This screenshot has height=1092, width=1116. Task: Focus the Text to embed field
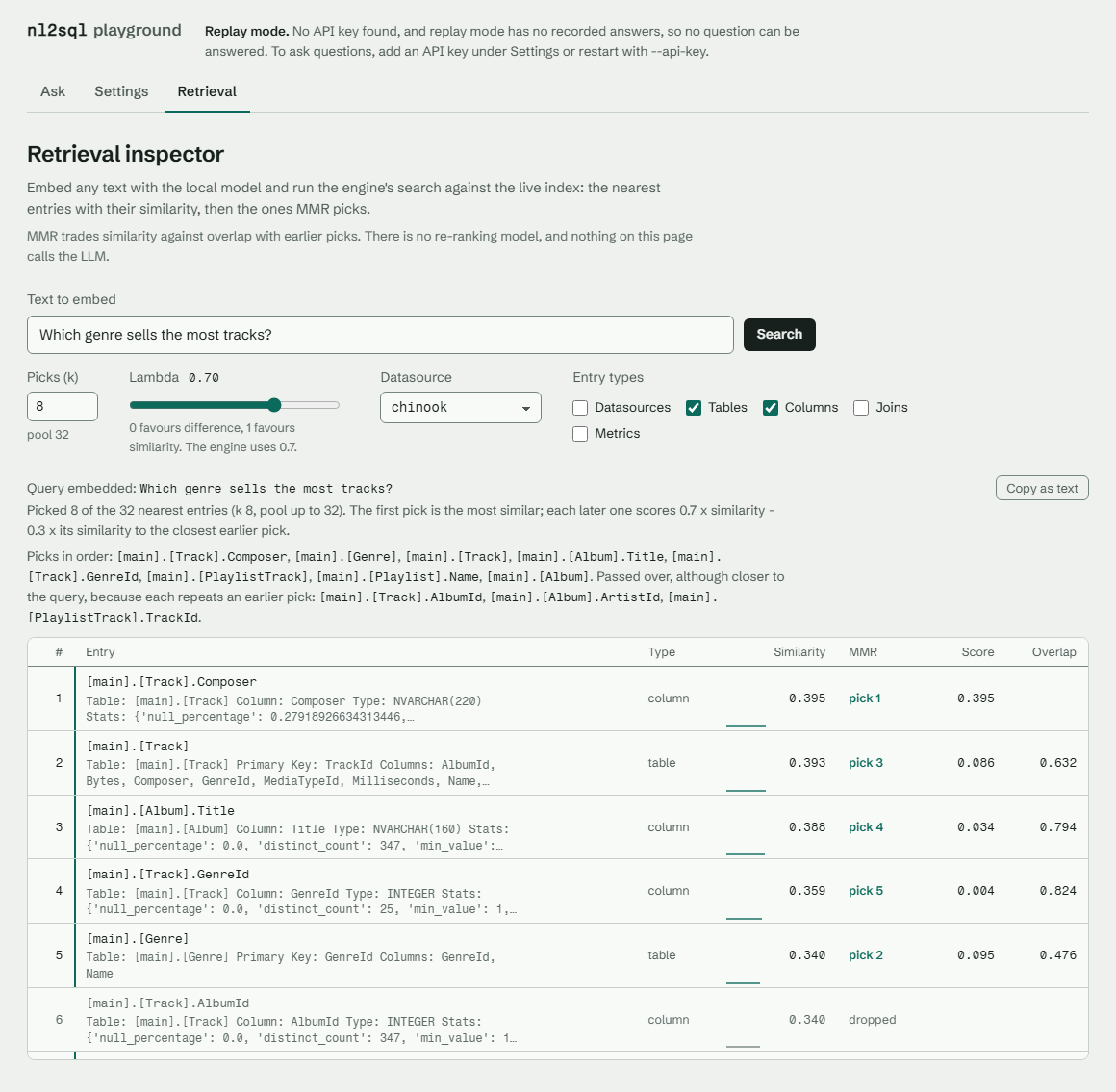pyautogui.click(x=380, y=335)
